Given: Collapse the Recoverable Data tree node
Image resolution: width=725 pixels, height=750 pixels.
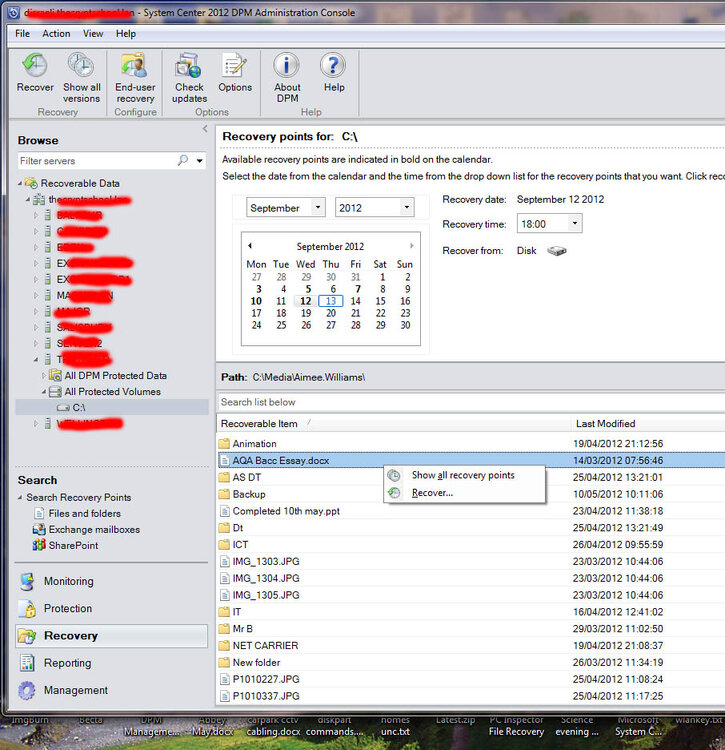Looking at the screenshot, I should (x=20, y=183).
